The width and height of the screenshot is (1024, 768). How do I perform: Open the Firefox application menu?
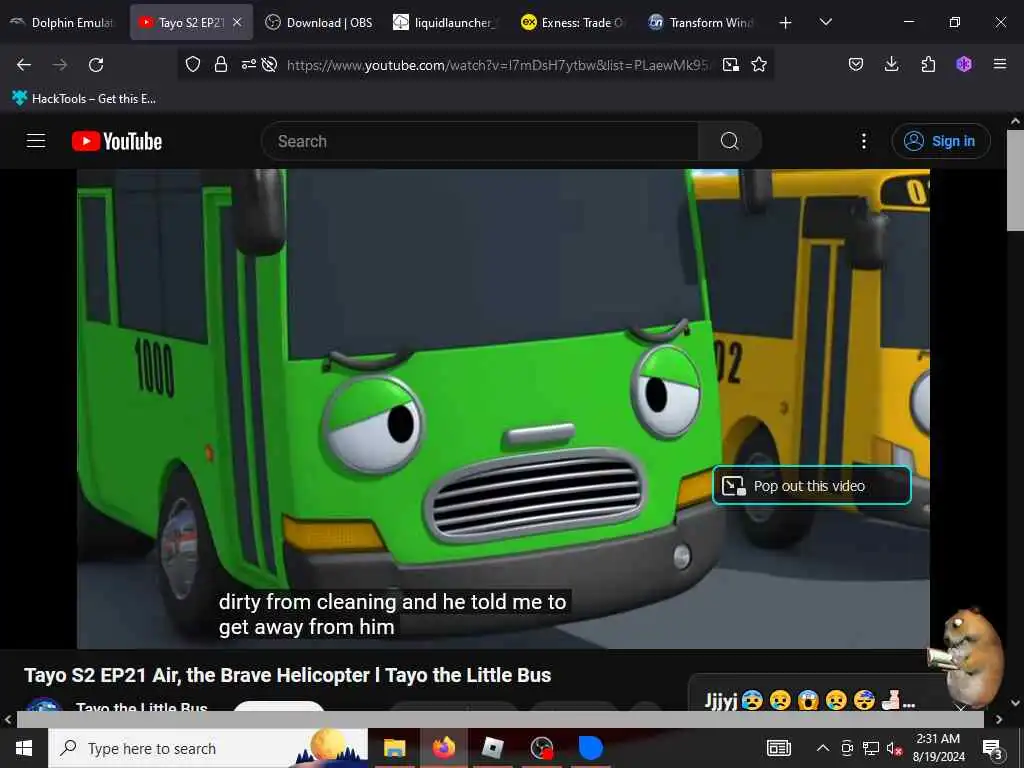[x=1000, y=64]
